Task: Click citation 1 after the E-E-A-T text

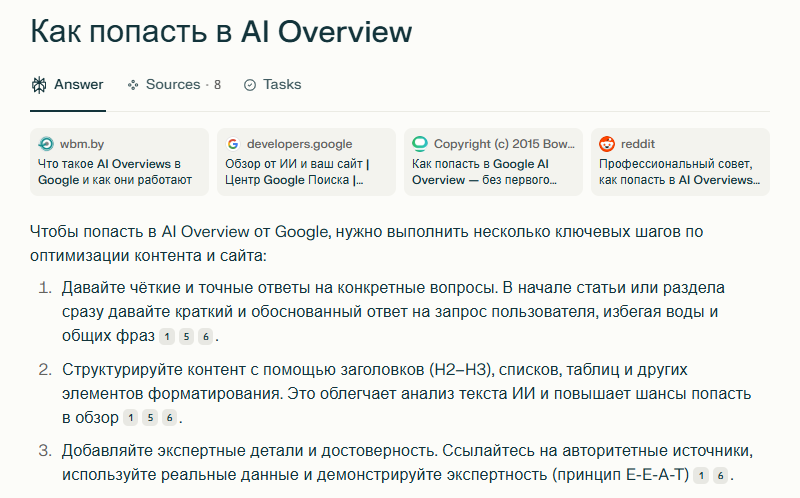Action: pos(702,475)
